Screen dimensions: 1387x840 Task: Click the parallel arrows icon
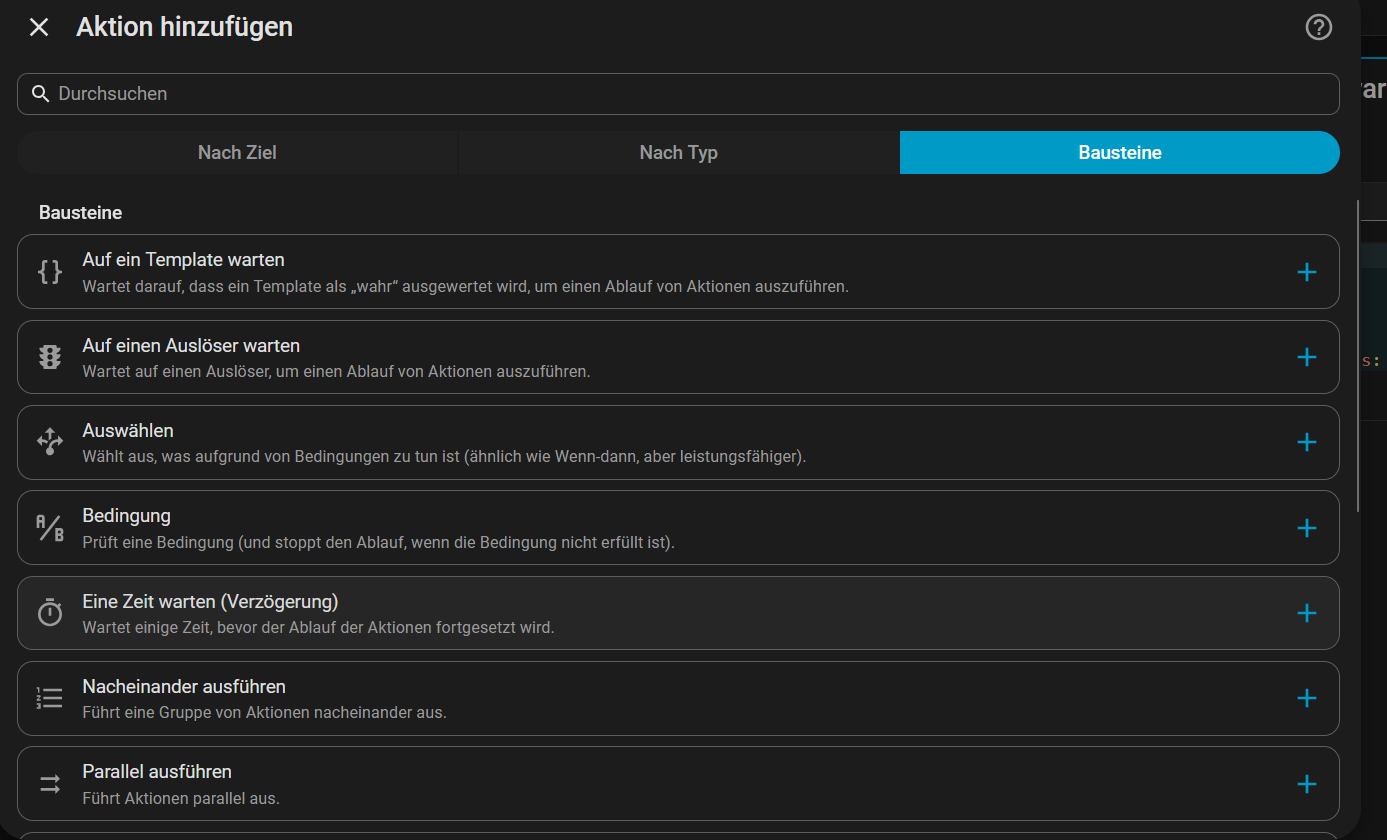[50, 783]
